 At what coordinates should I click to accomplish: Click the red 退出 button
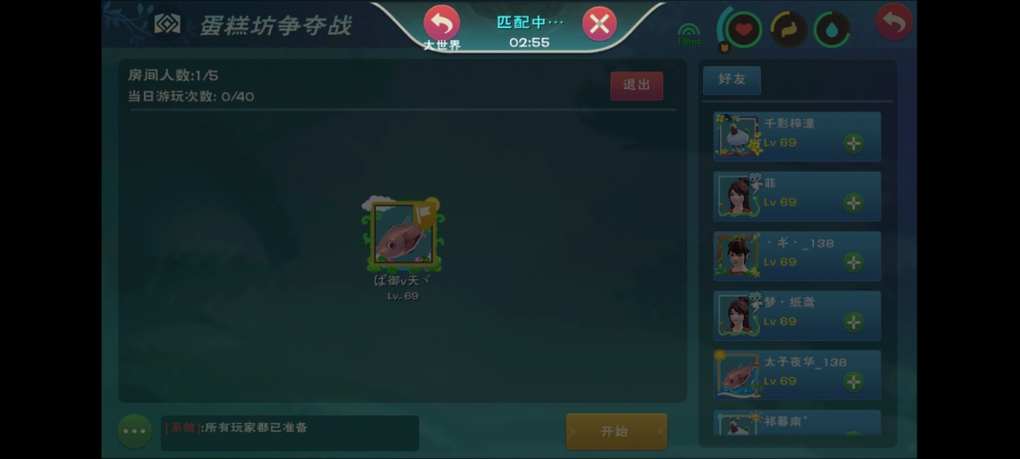[x=637, y=86]
